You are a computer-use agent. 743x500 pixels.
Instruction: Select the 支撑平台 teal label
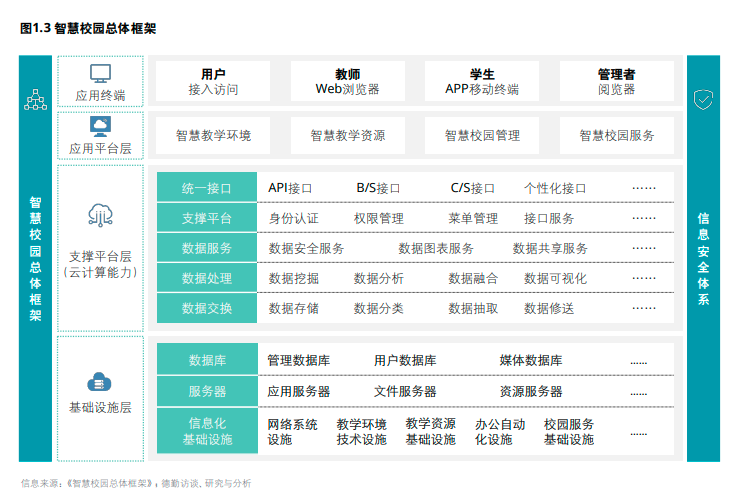[207, 218]
